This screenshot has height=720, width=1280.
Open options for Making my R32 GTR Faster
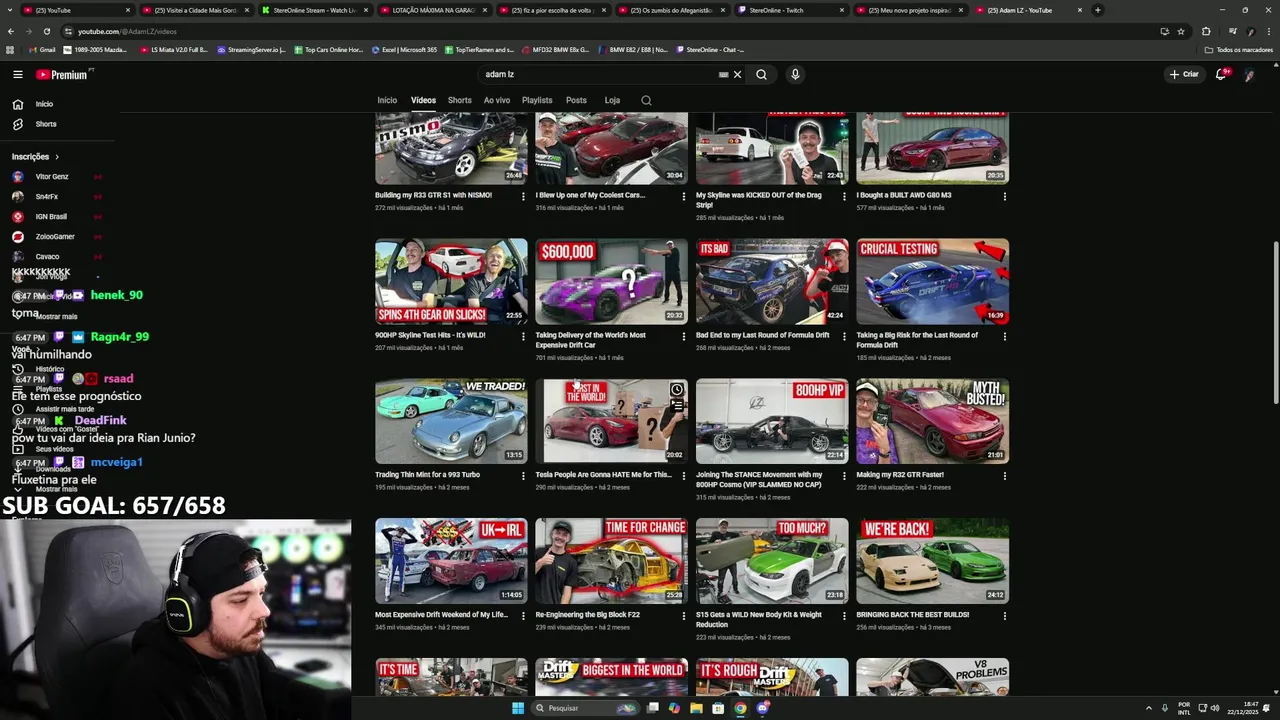[x=1005, y=476]
